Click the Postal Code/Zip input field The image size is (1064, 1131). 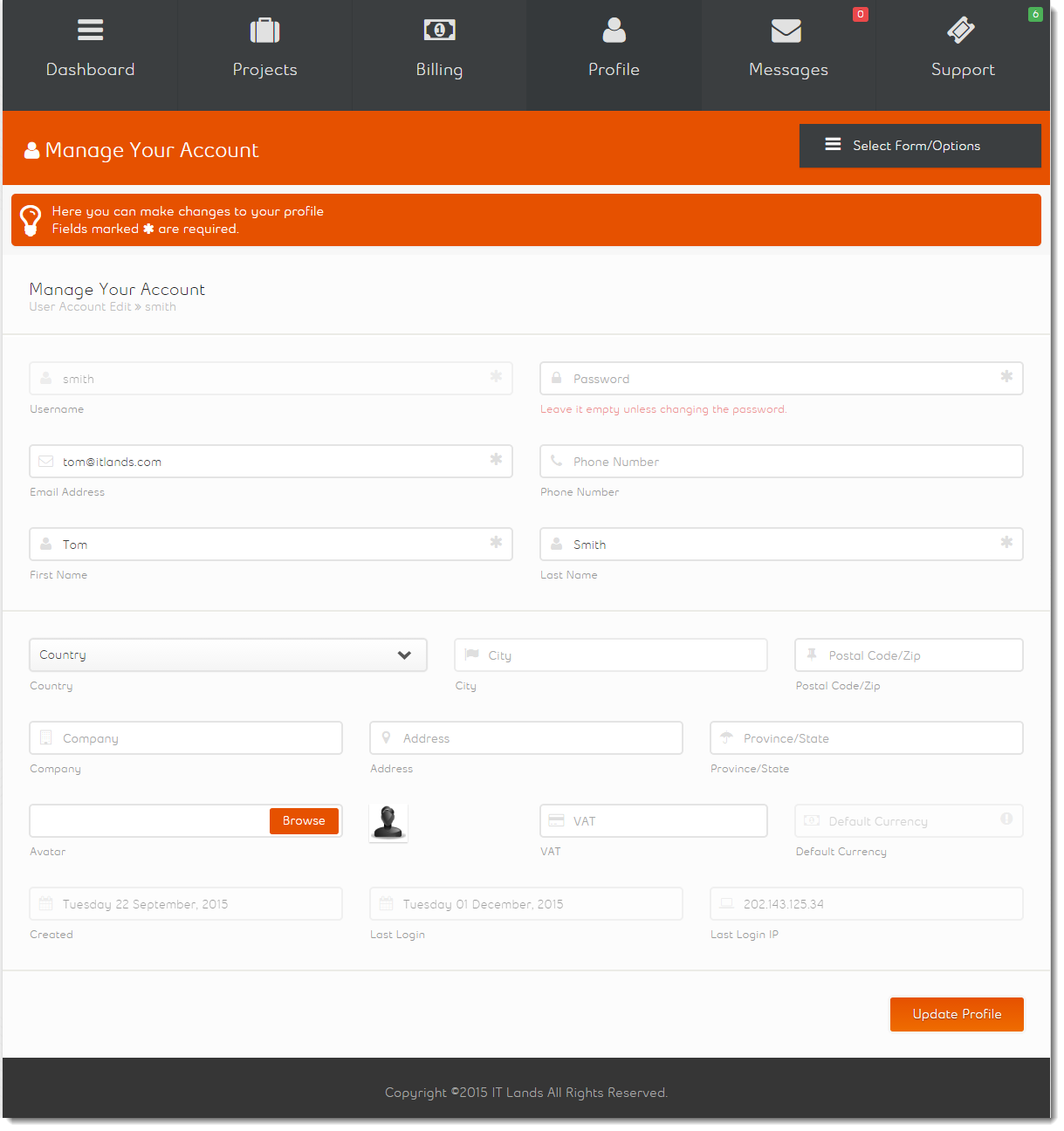pyautogui.click(x=909, y=655)
